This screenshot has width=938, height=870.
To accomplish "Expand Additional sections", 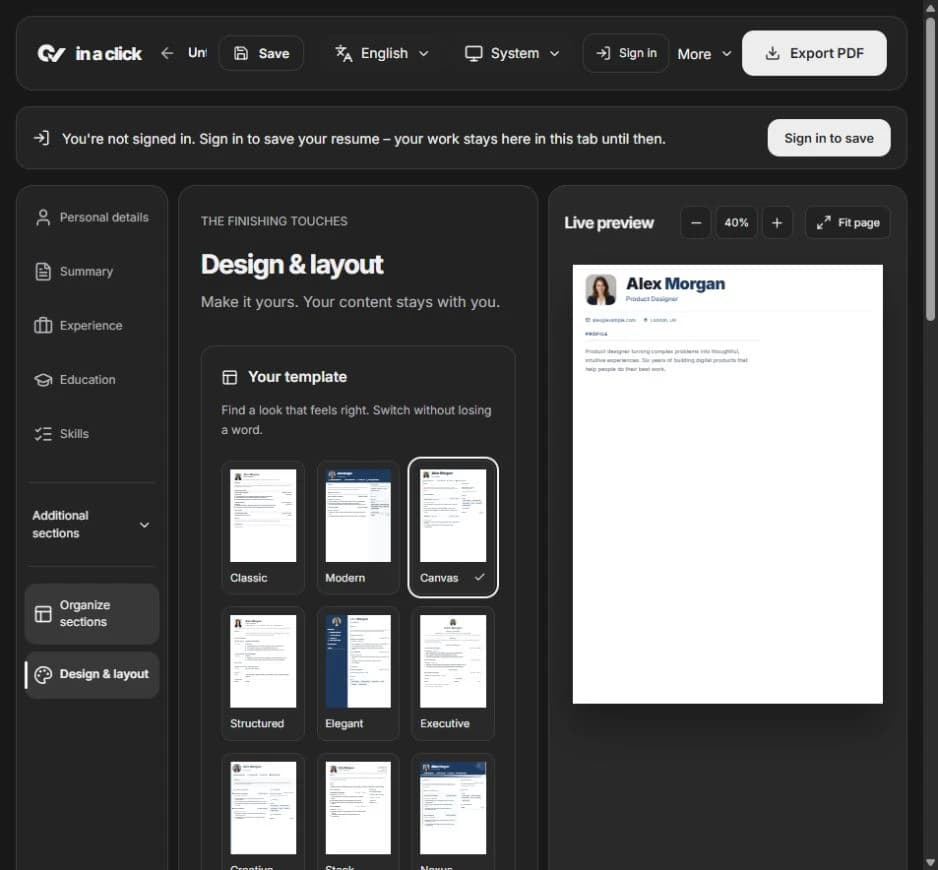I will tap(92, 524).
